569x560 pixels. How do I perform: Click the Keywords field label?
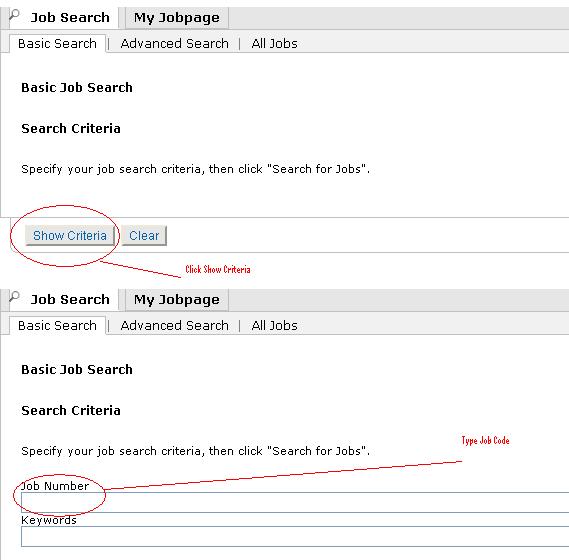coord(49,520)
